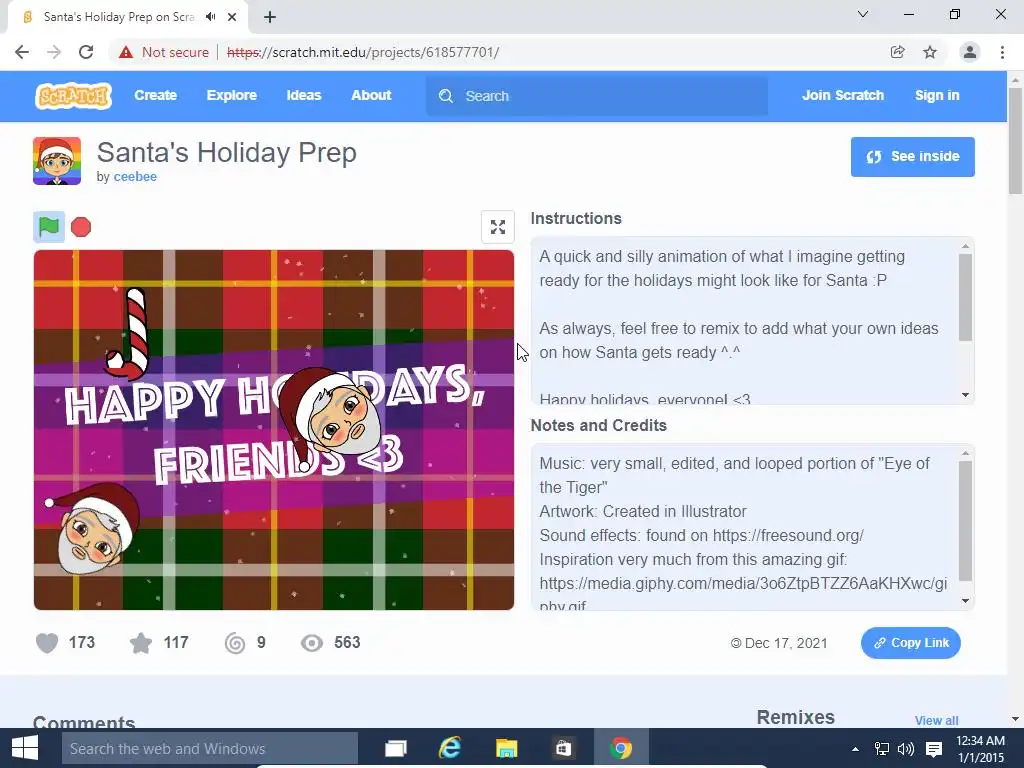The width and height of the screenshot is (1024, 768).
Task: Click Search the web and Windows box
Action: pos(210,748)
